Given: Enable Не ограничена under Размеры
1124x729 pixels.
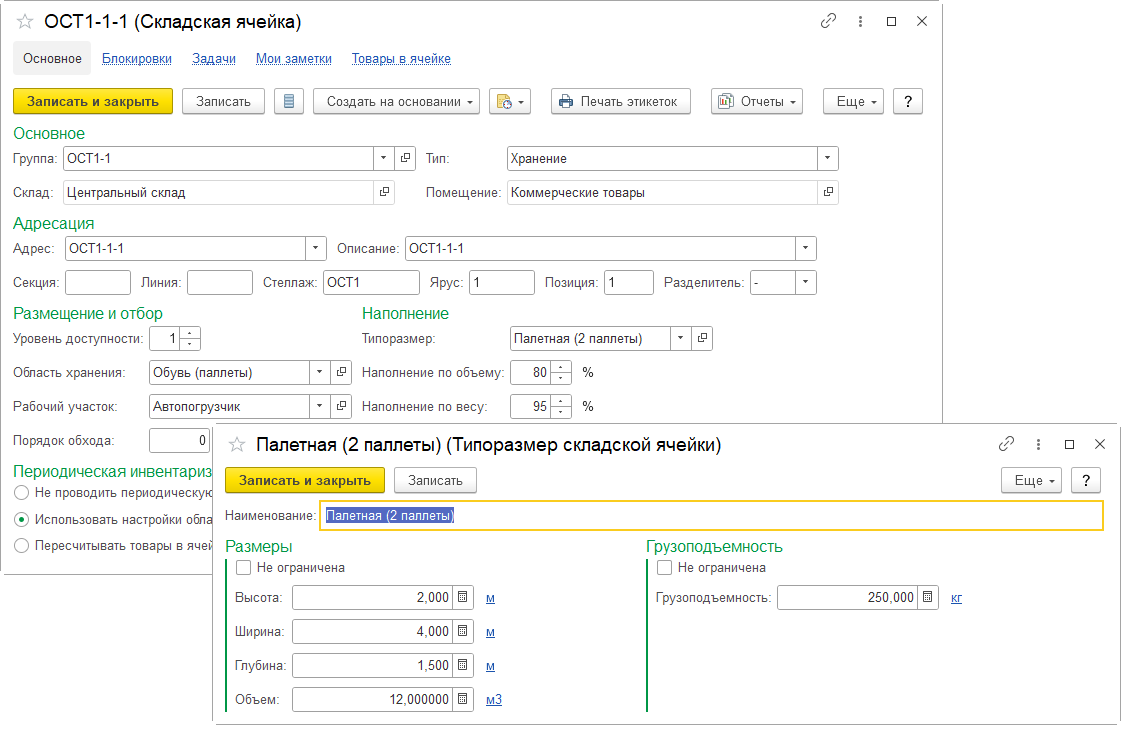Looking at the screenshot, I should (244, 568).
